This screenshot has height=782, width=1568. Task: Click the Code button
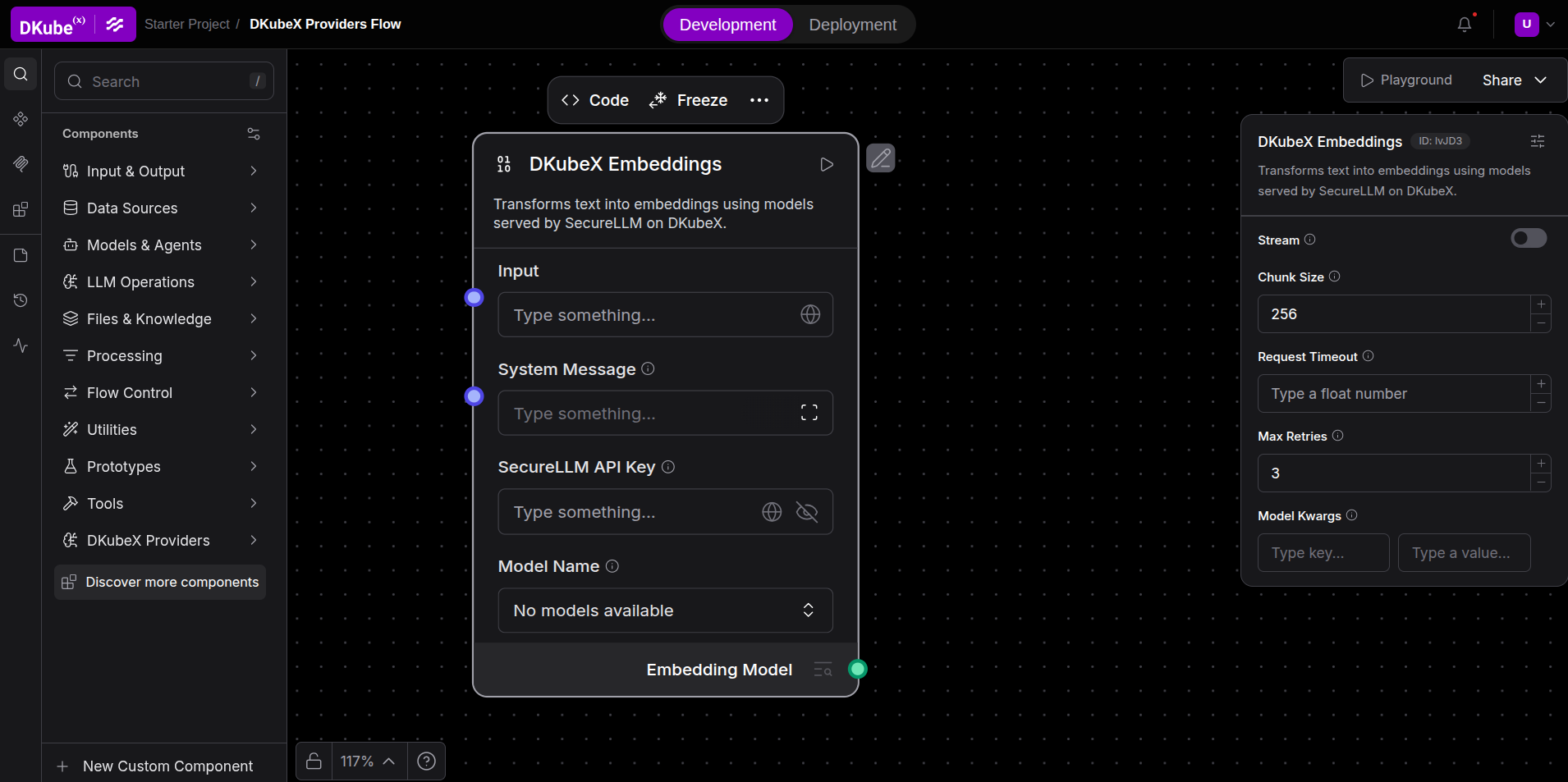(x=595, y=100)
